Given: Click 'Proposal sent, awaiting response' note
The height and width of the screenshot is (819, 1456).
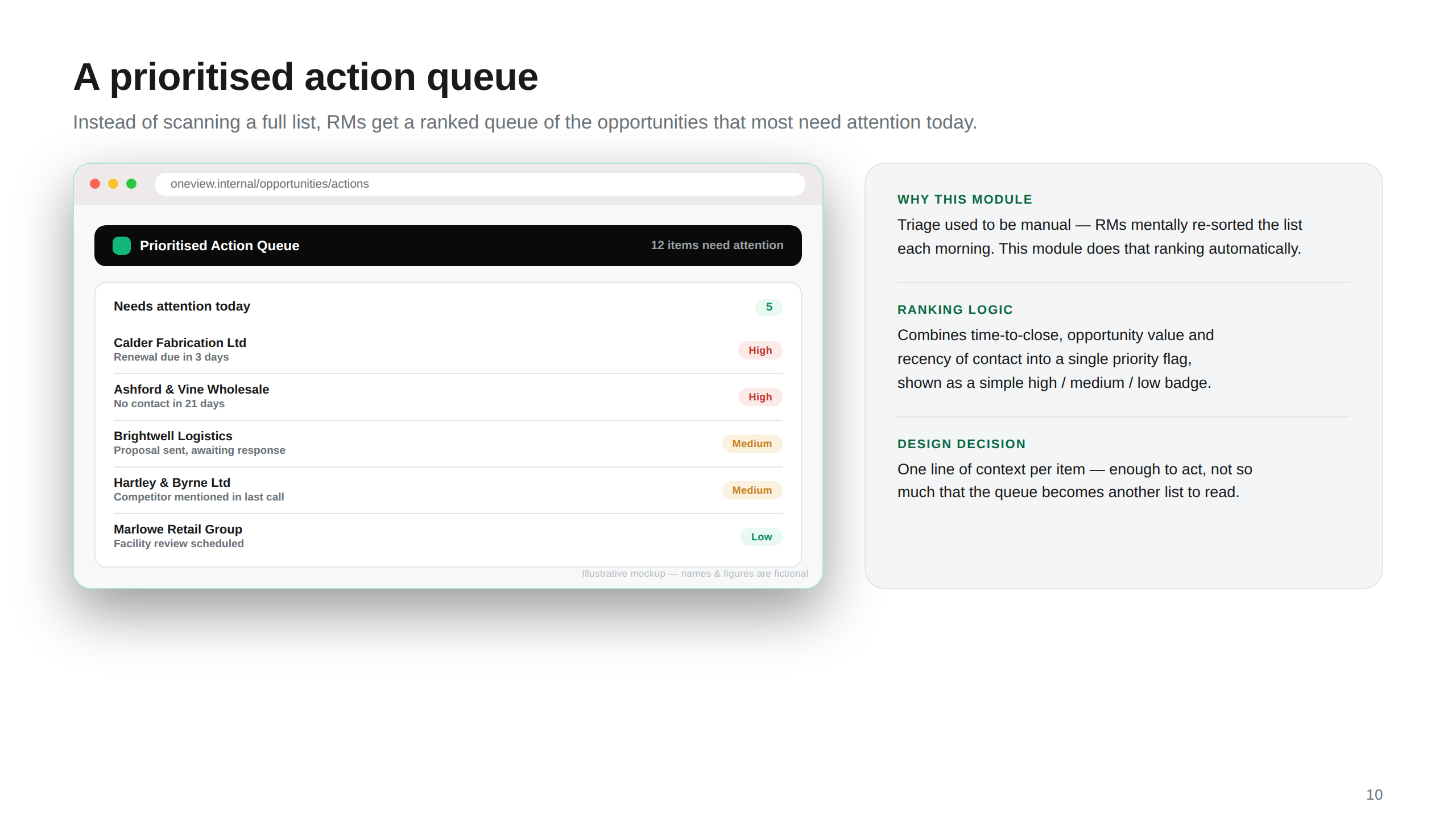Looking at the screenshot, I should click(199, 450).
